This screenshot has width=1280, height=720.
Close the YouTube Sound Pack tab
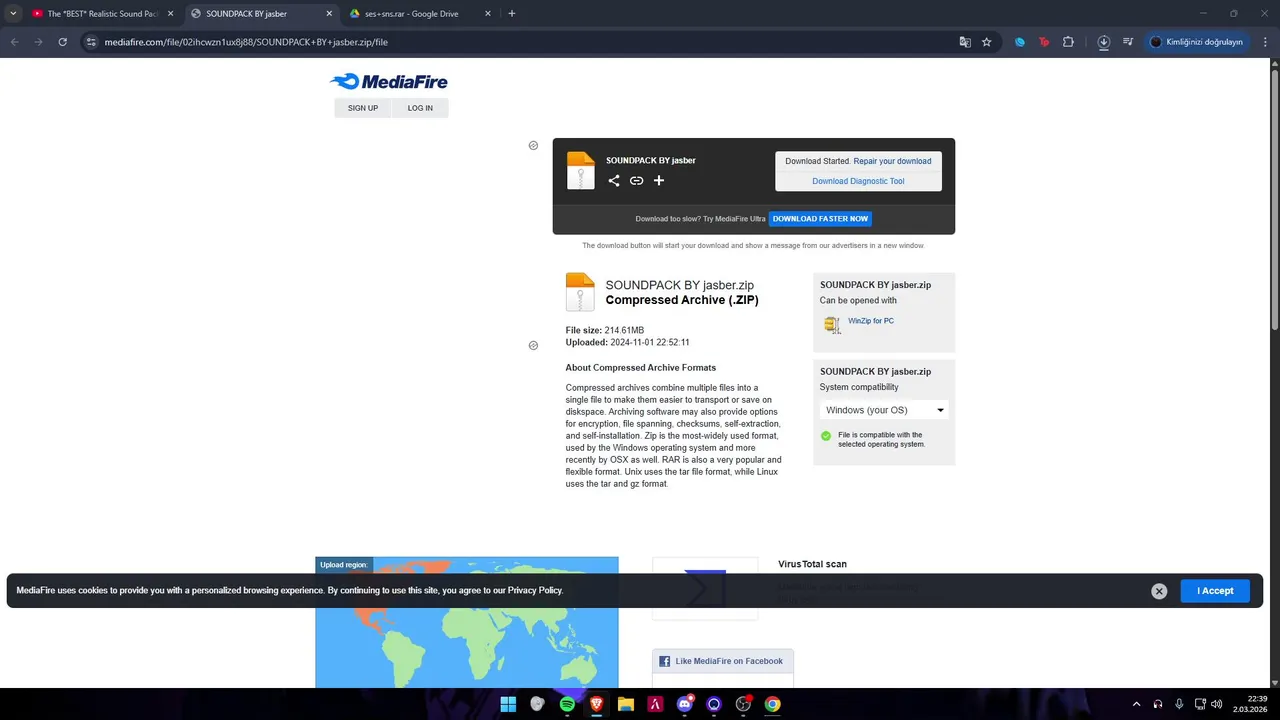coord(170,14)
